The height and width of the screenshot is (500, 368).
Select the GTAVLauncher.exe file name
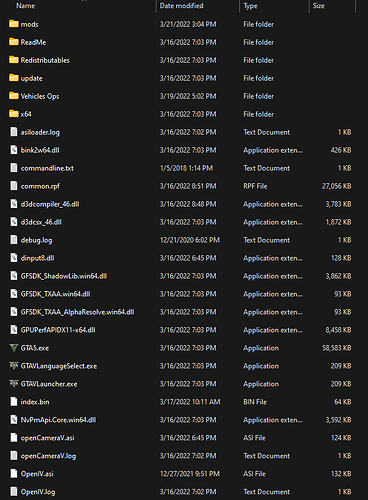point(49,384)
